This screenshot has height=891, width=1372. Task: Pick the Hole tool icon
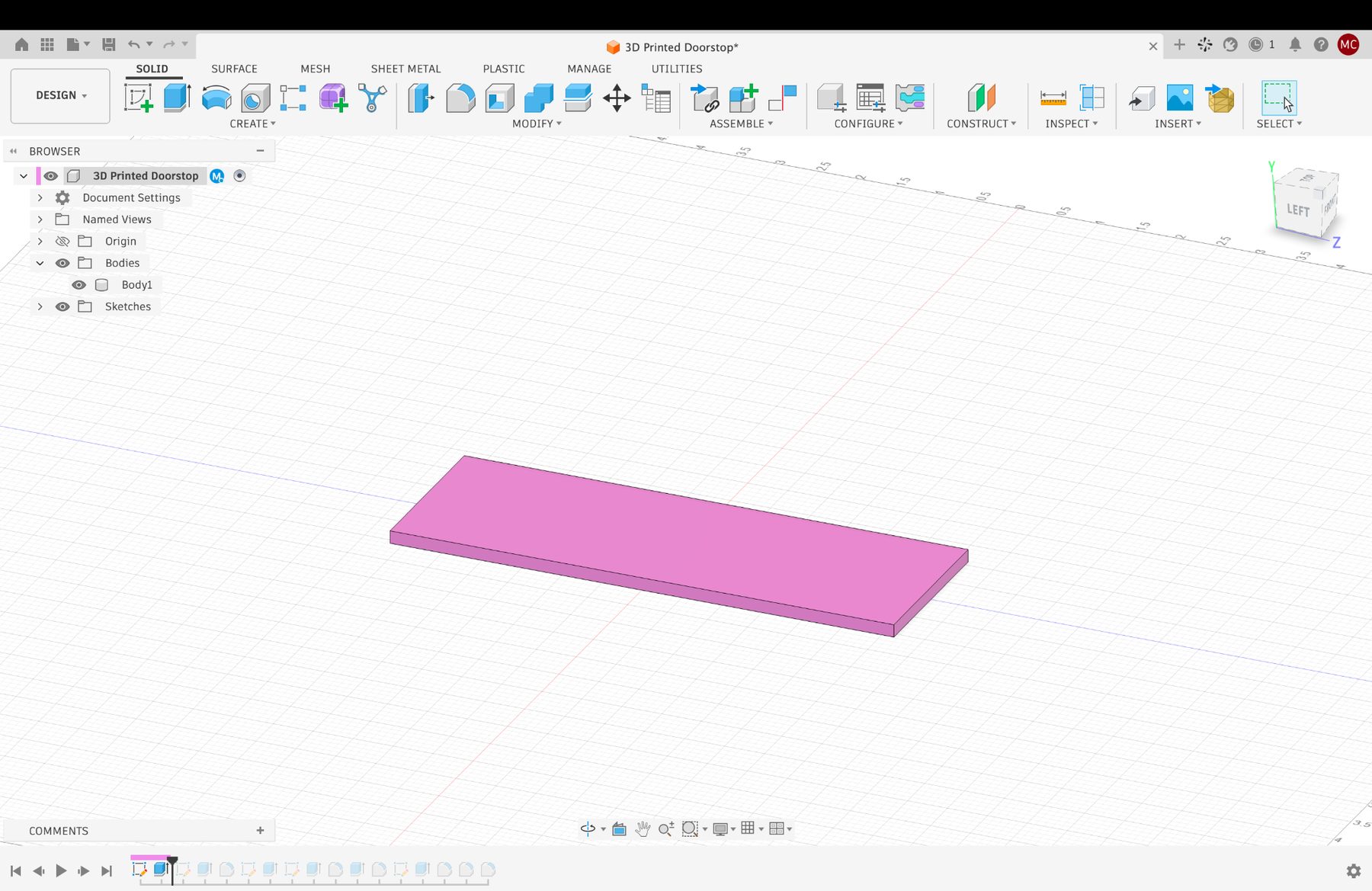click(255, 98)
